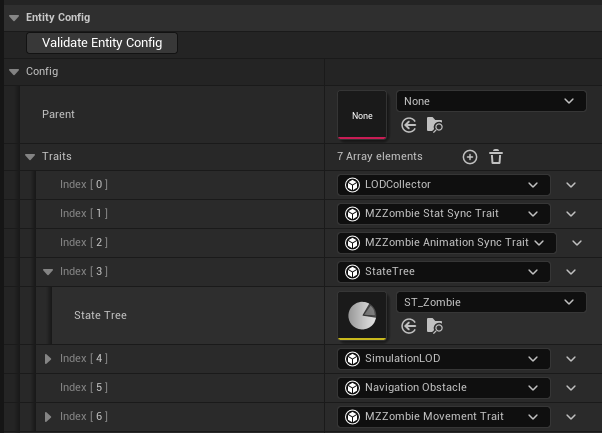Expand Index [ 6 ] Movement Trait entry
Viewport: 602px width, 433px height.
coord(47,416)
